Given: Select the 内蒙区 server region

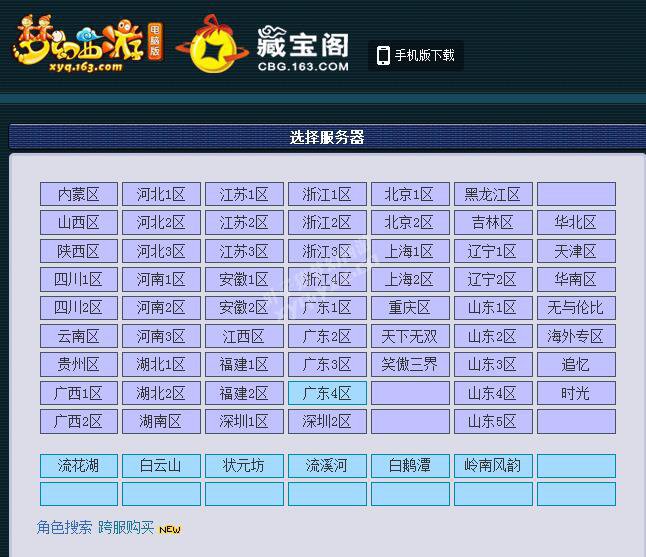Looking at the screenshot, I should tap(79, 194).
